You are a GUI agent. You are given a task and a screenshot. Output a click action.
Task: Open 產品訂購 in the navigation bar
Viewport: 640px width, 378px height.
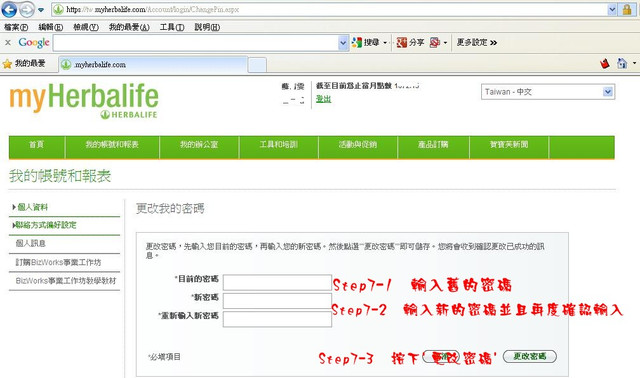[433, 145]
